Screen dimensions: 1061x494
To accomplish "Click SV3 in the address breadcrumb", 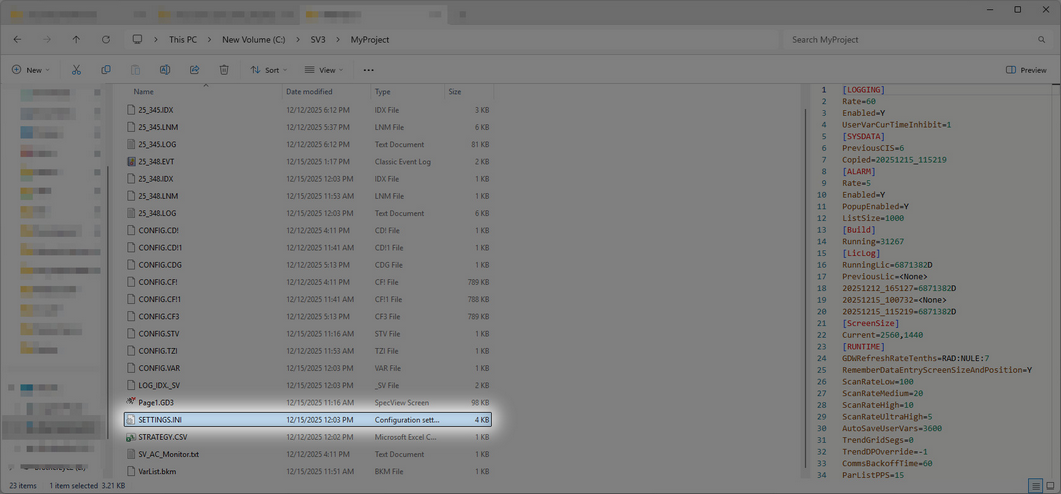I will point(318,40).
